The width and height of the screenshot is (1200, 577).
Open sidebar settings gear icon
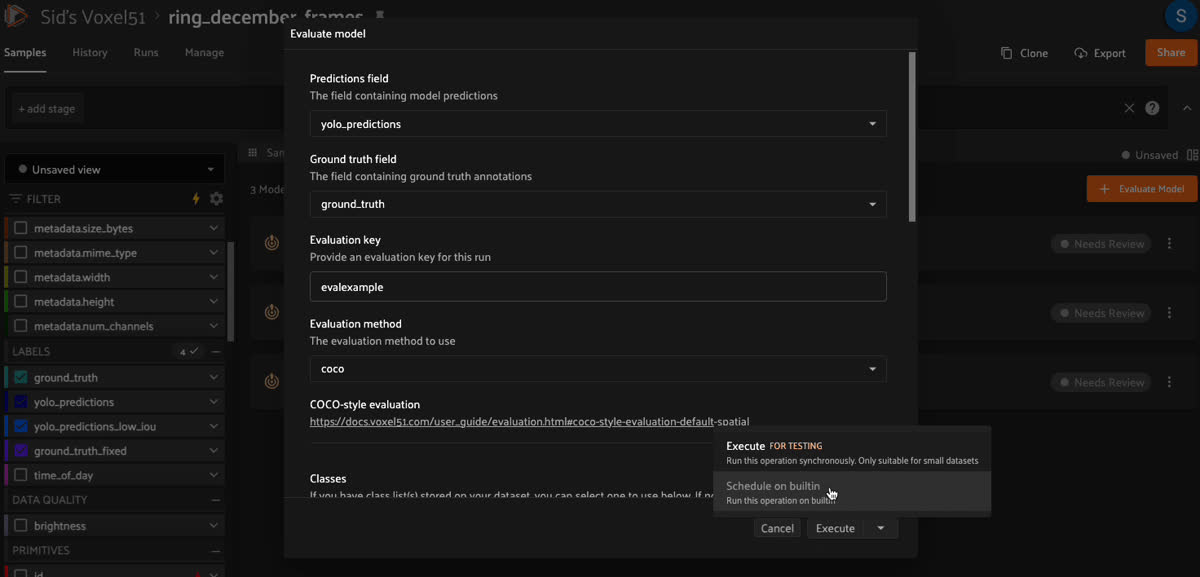216,199
